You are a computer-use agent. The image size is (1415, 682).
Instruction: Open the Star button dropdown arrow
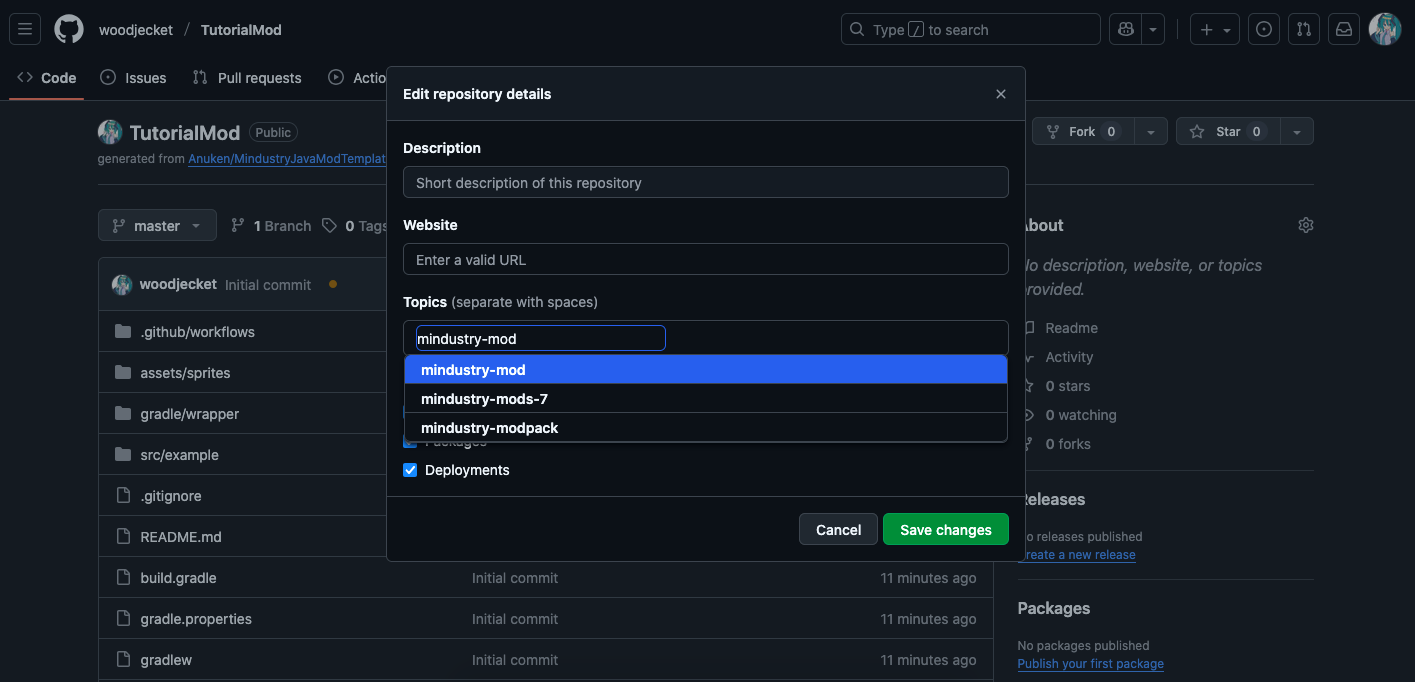pyautogui.click(x=1297, y=131)
